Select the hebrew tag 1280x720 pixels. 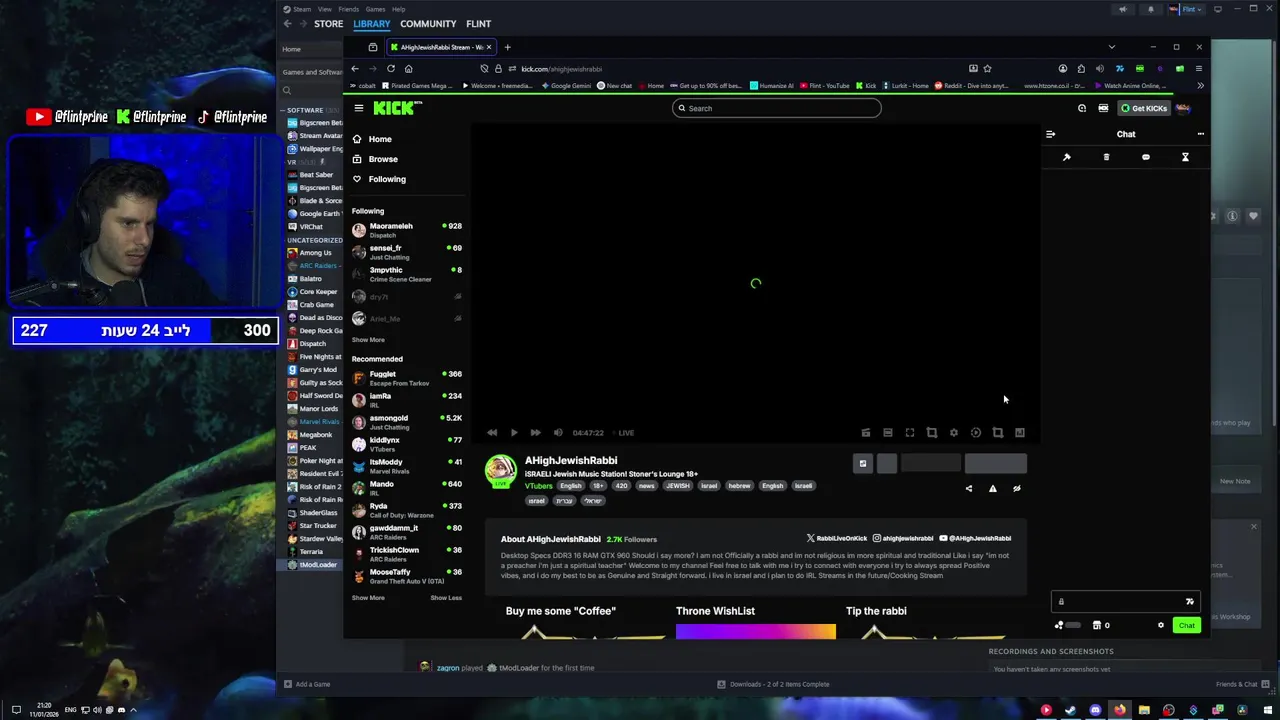coord(739,486)
